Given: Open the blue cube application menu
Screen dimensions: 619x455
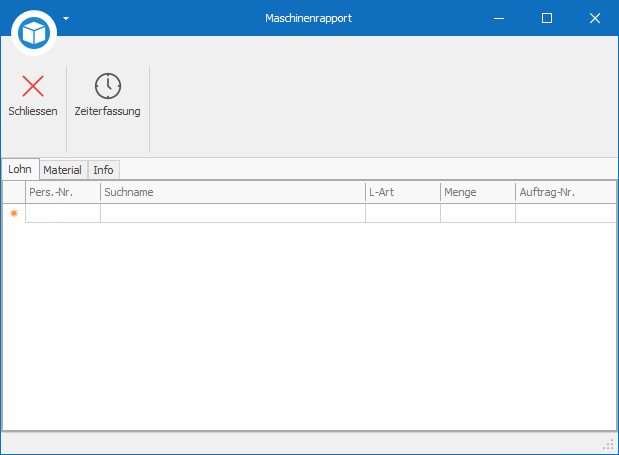Looking at the screenshot, I should point(34,33).
